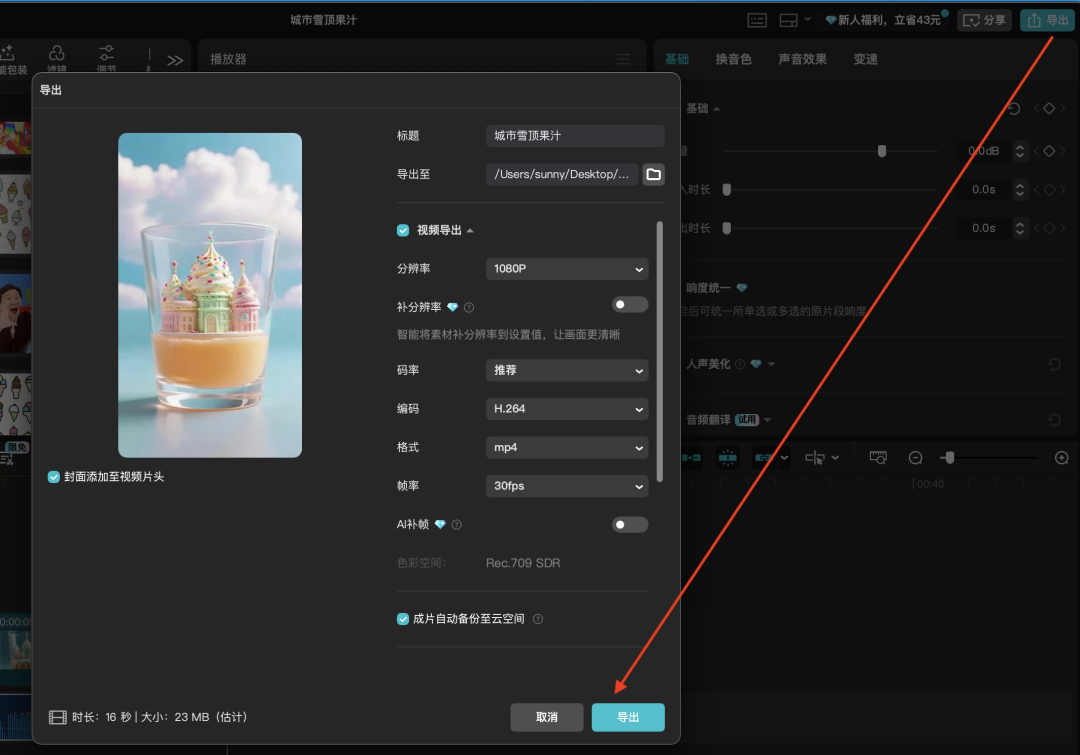Enable the 补分辨率 toggle switch
Screen dimensions: 1080x755
(x=630, y=304)
